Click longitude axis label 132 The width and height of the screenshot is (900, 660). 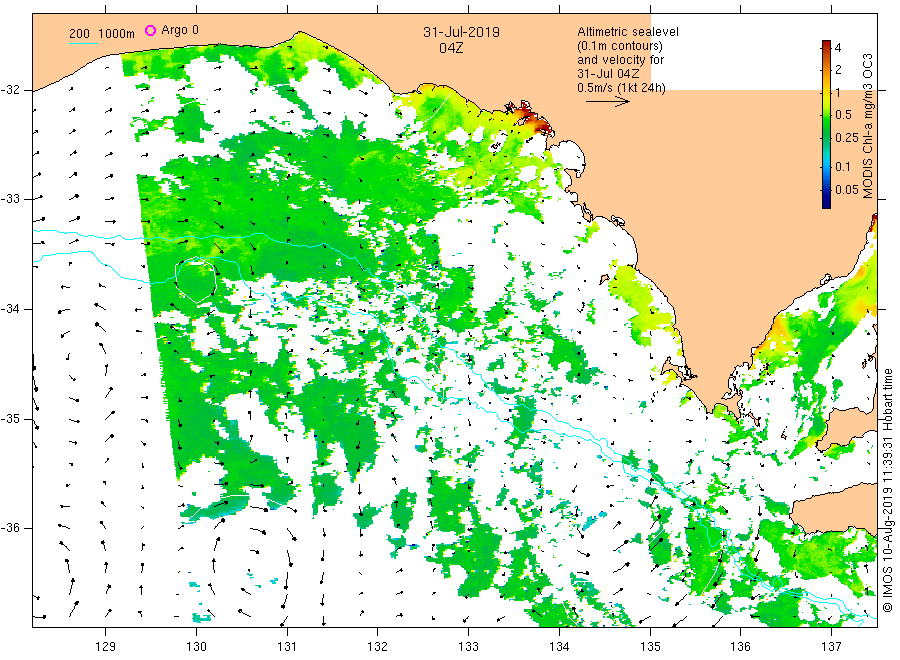coord(378,647)
